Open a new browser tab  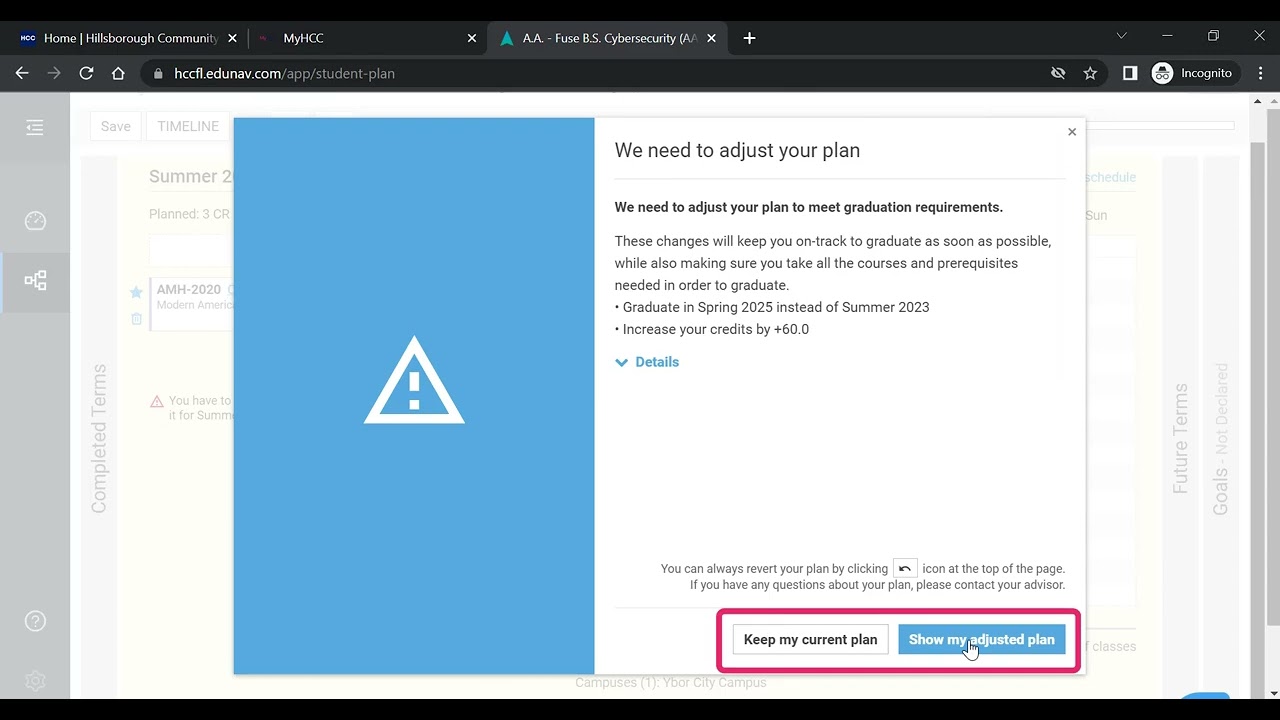tap(750, 38)
